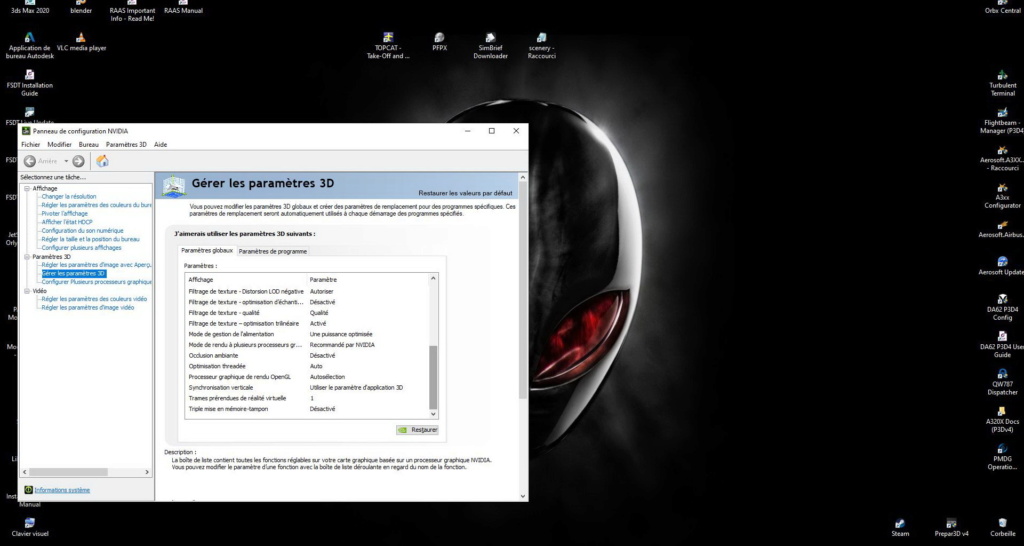Collapse the Paramètres 3D tree node
1024x546 pixels.
coord(27,257)
